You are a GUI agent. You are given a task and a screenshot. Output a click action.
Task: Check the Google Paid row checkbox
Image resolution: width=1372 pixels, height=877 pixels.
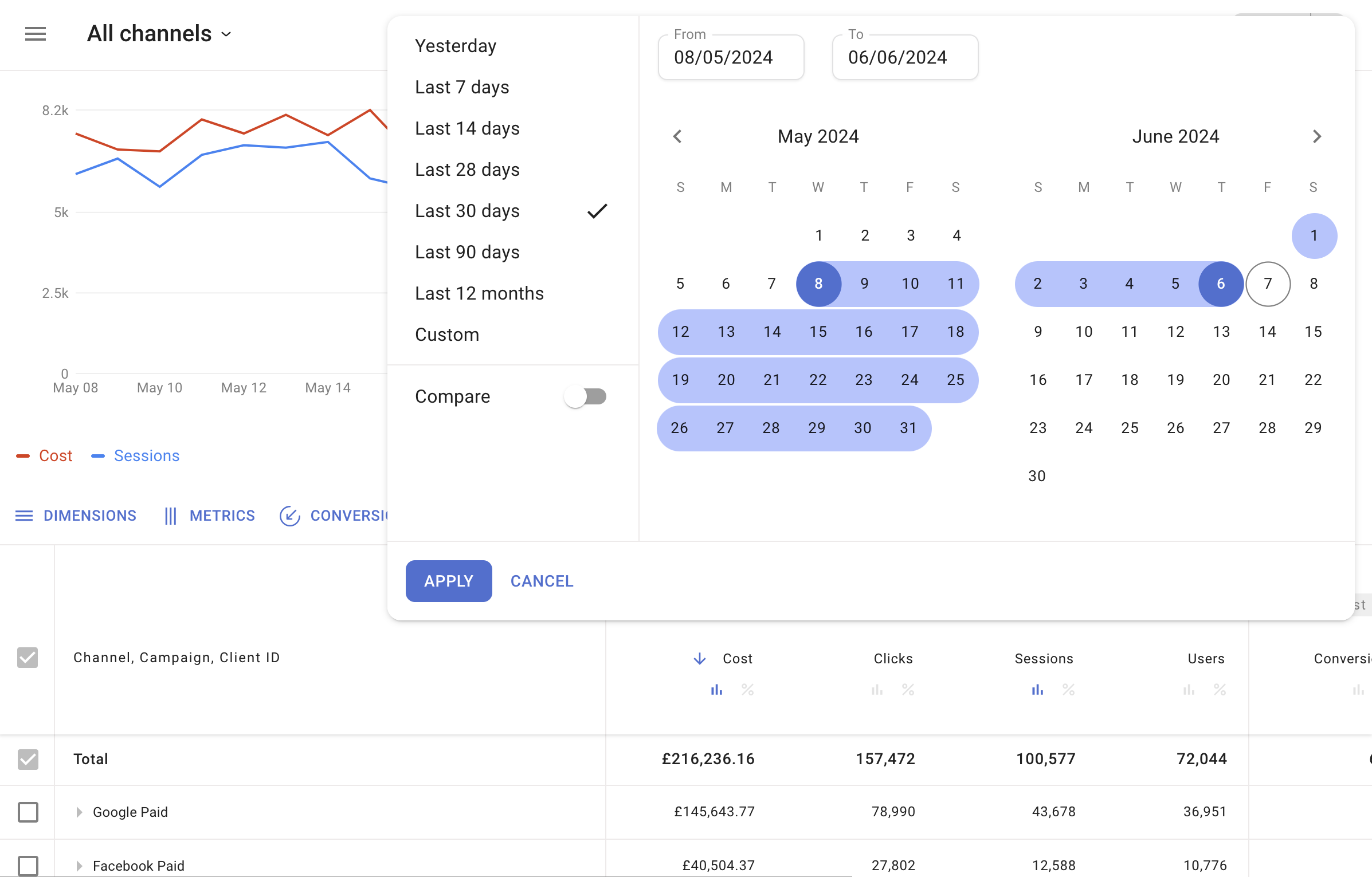coord(28,812)
